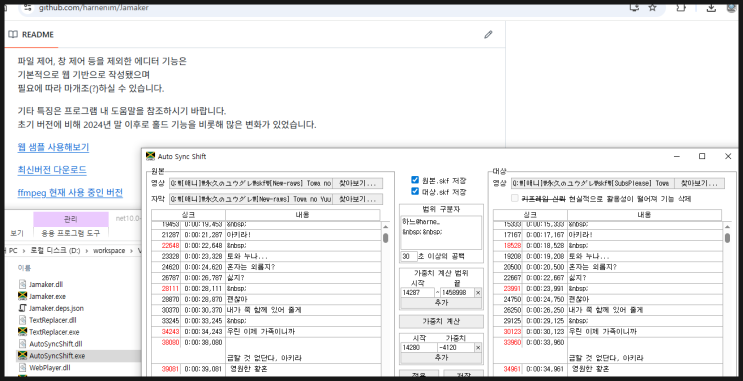Select the Jamaker.dll file icon
The width and height of the screenshot is (743, 381).
click(x=22, y=284)
